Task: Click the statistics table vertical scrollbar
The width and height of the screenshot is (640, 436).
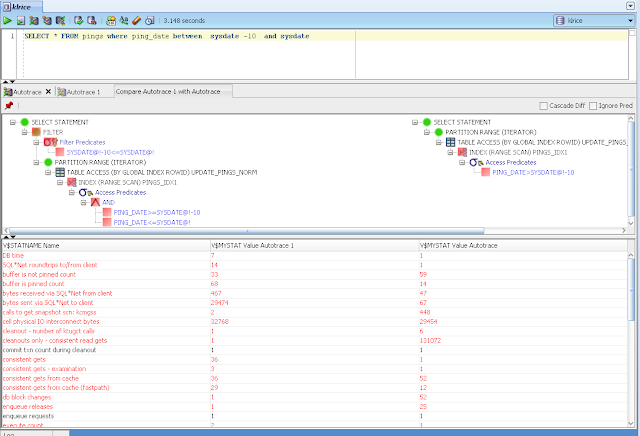Action: point(631,289)
